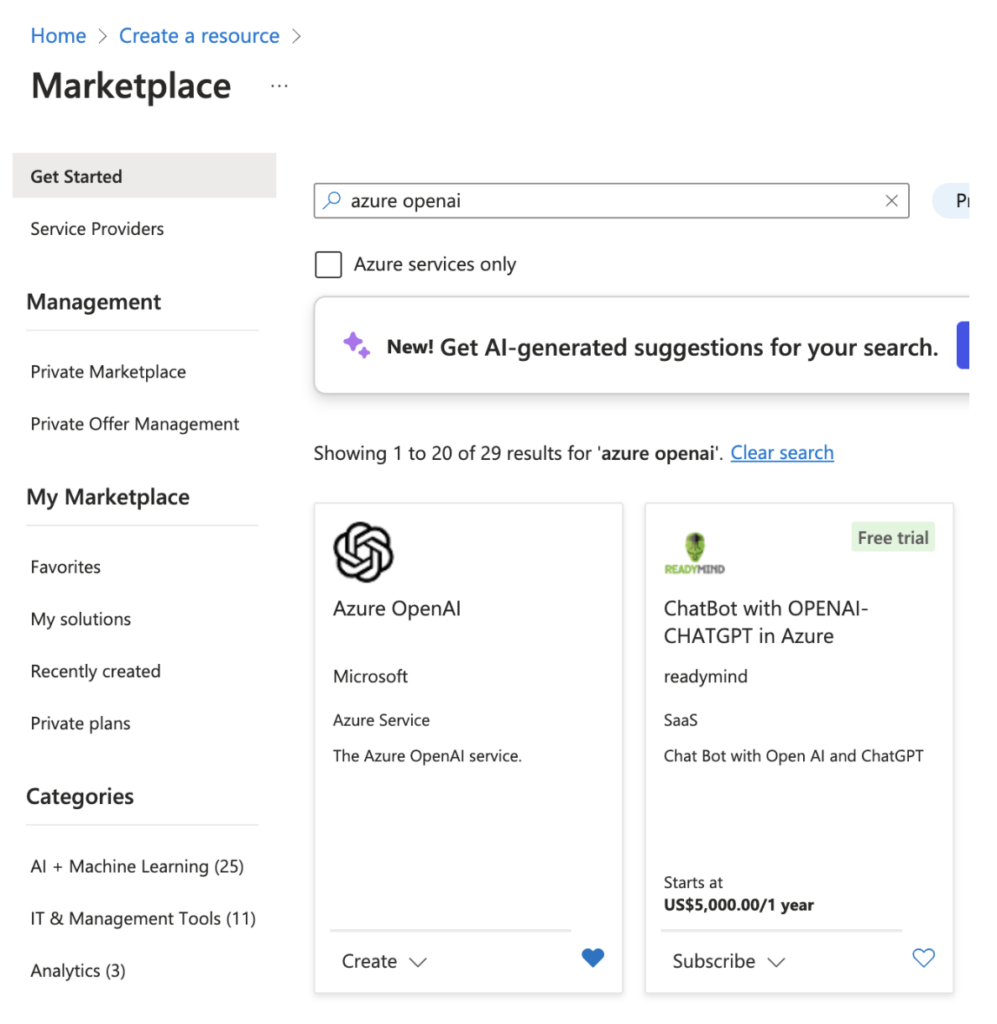Click the search magnifier icon in the search box

331,201
